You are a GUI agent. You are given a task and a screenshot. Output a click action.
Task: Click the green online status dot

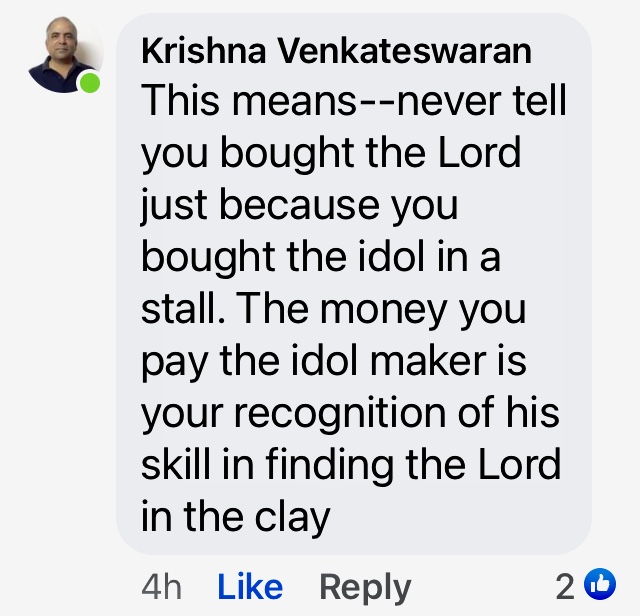[x=90, y=83]
